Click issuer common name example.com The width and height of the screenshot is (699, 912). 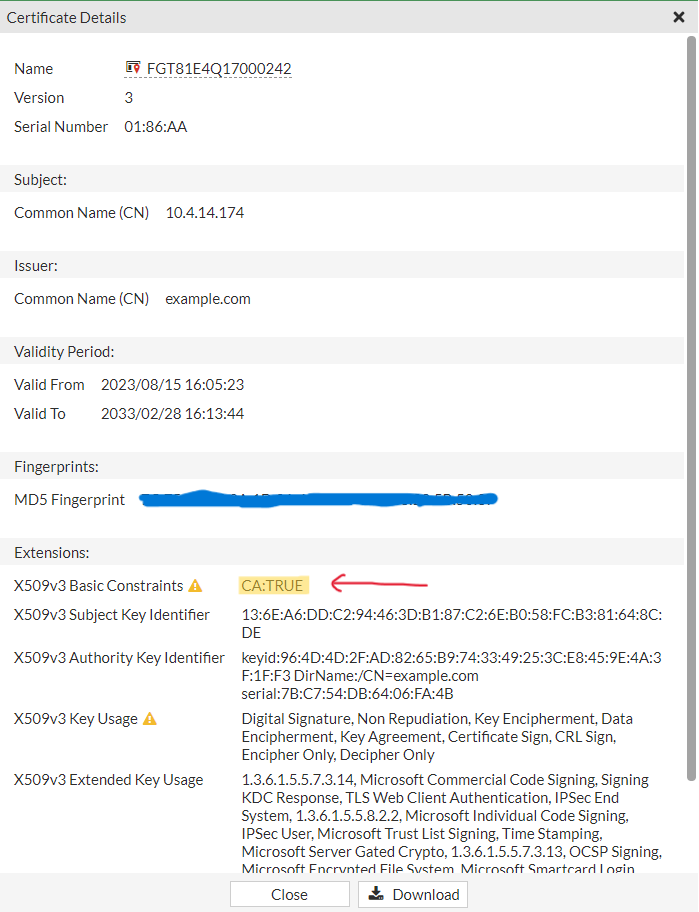pyautogui.click(x=208, y=299)
